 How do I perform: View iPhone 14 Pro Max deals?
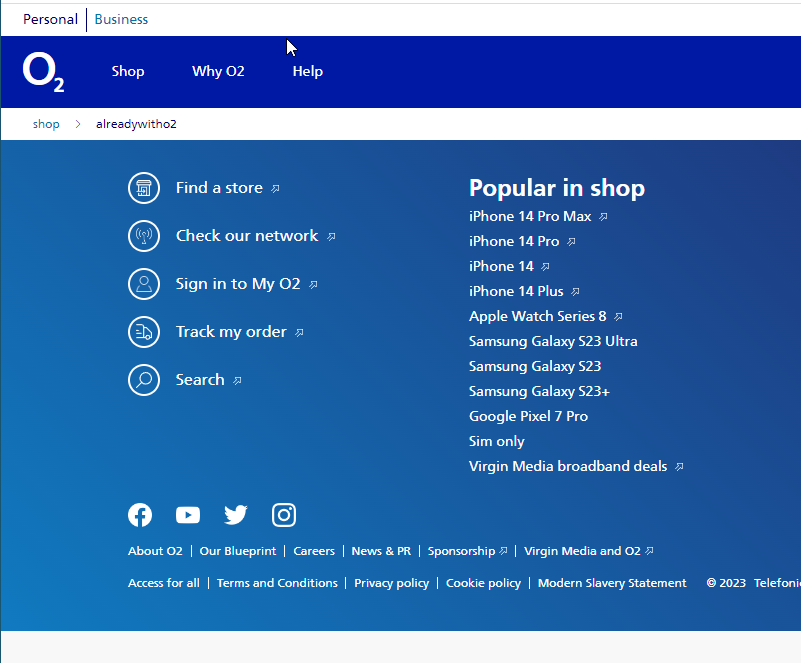point(531,215)
